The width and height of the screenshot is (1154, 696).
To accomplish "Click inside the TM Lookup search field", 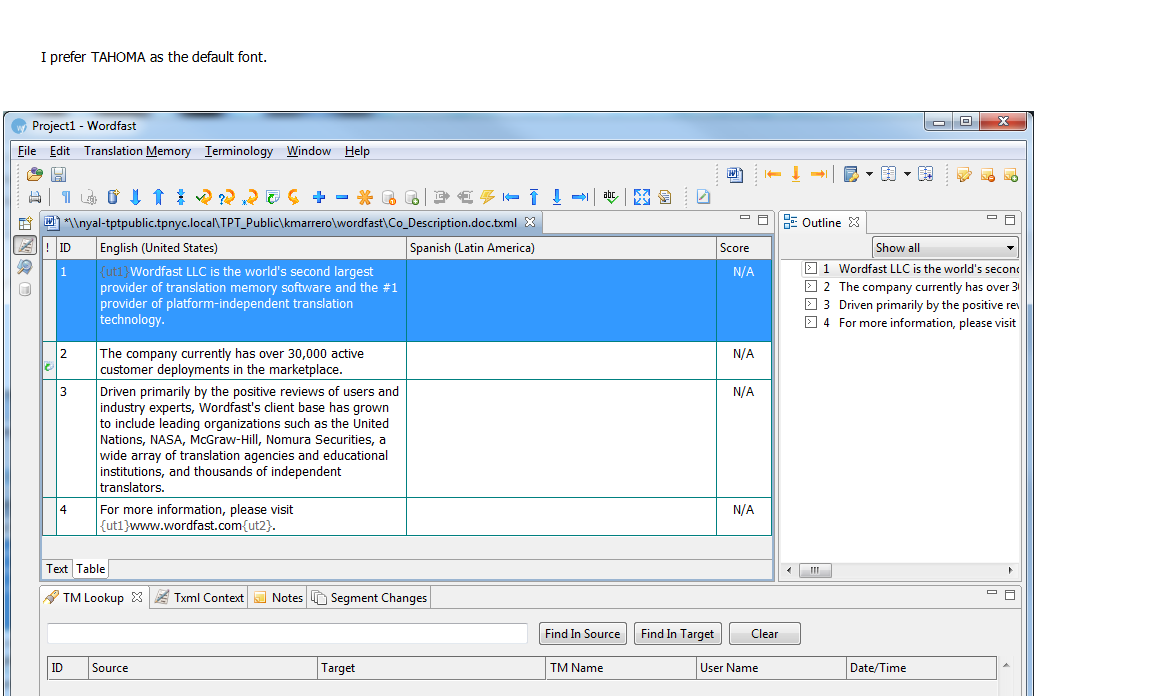I will coord(285,633).
